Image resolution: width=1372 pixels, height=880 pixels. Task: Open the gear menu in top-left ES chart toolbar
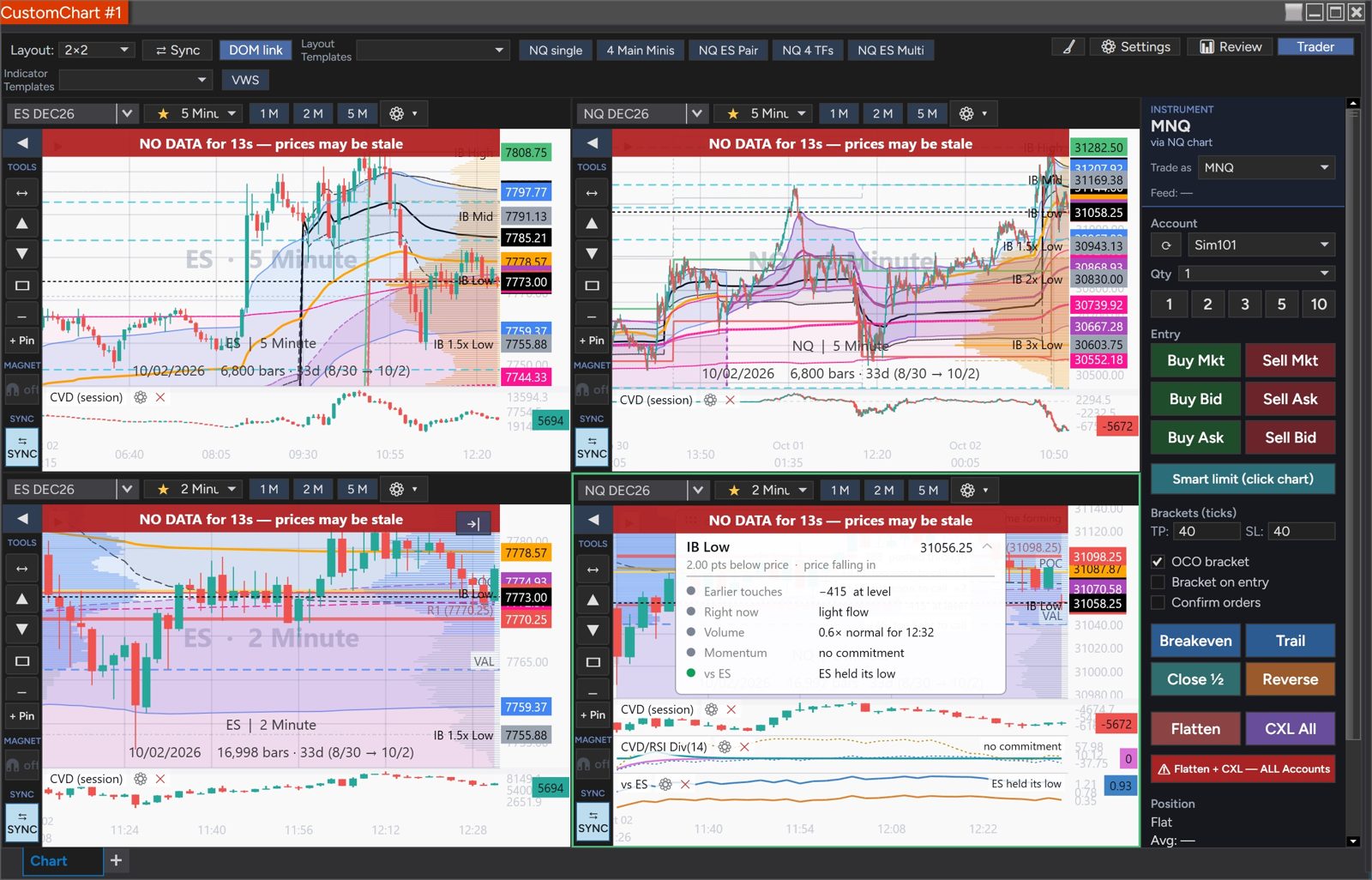[x=403, y=113]
